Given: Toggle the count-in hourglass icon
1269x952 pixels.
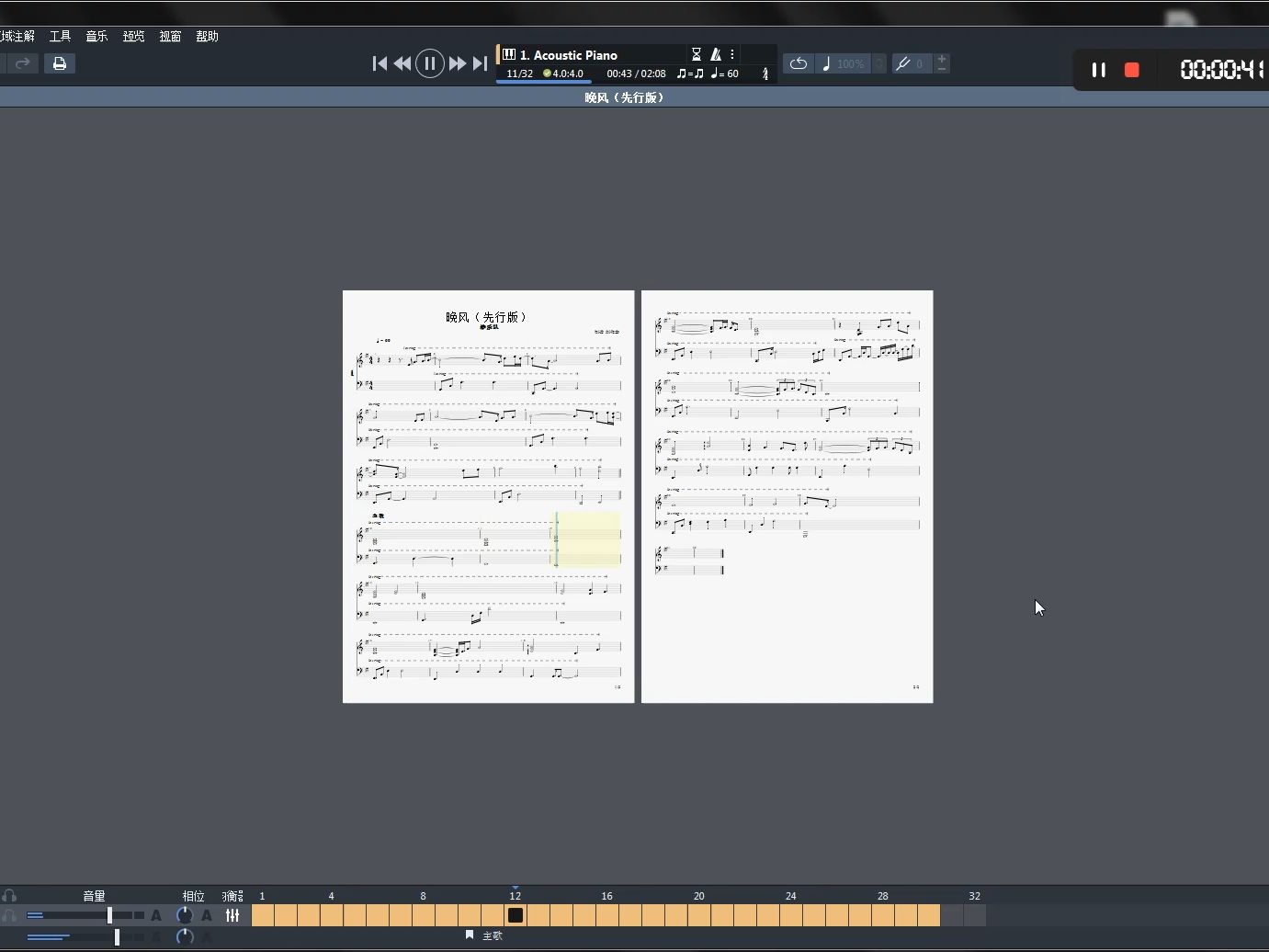Looking at the screenshot, I should 697,54.
